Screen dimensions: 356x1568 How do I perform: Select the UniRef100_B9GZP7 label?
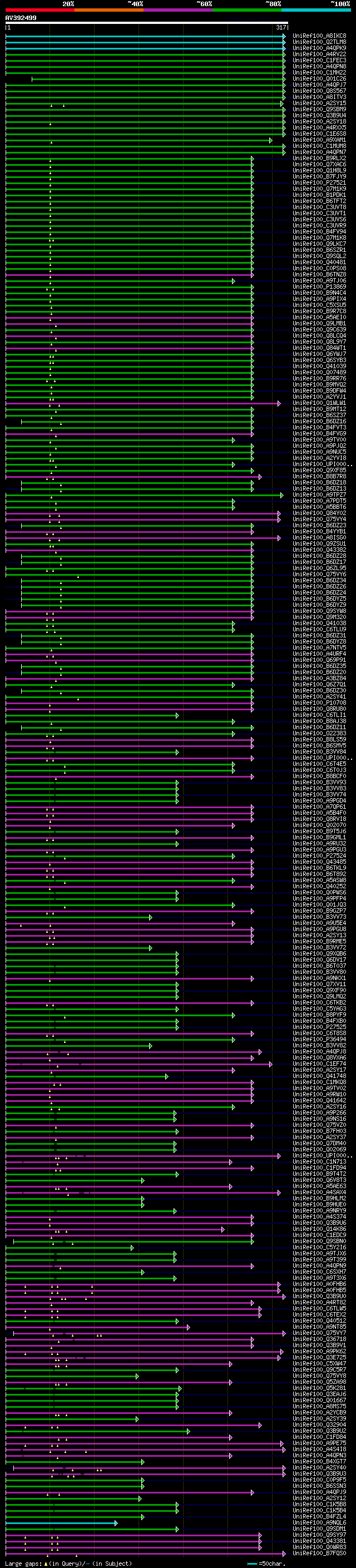click(x=319, y=911)
